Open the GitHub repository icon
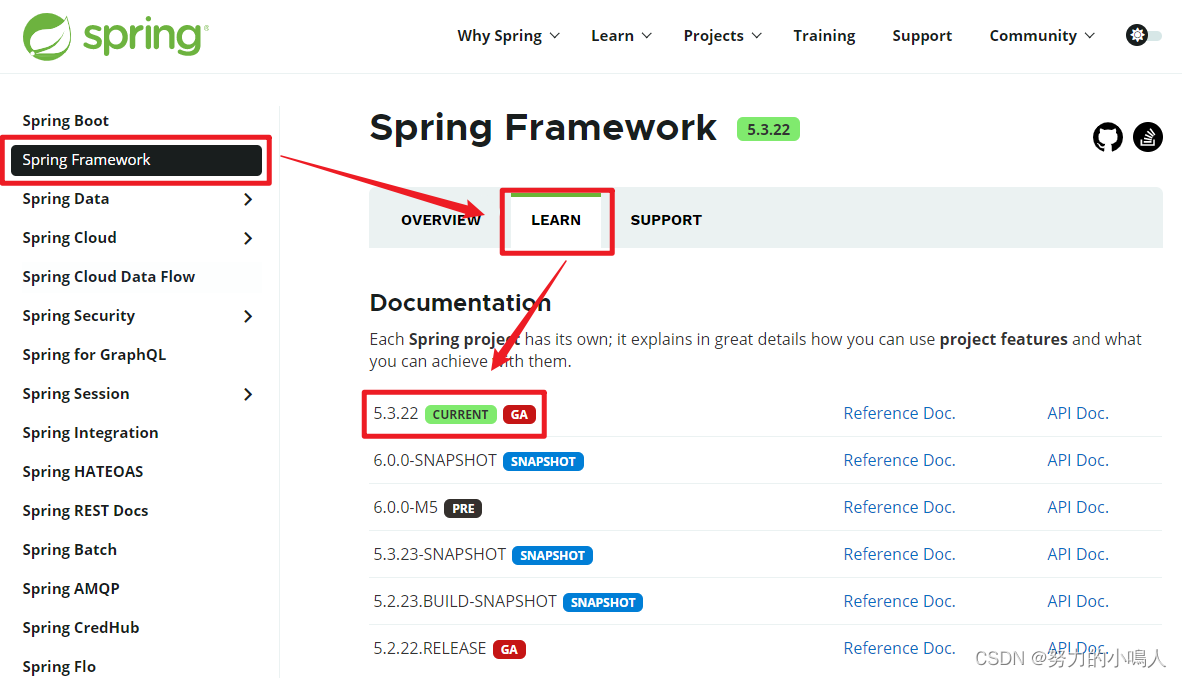 pyautogui.click(x=1107, y=137)
